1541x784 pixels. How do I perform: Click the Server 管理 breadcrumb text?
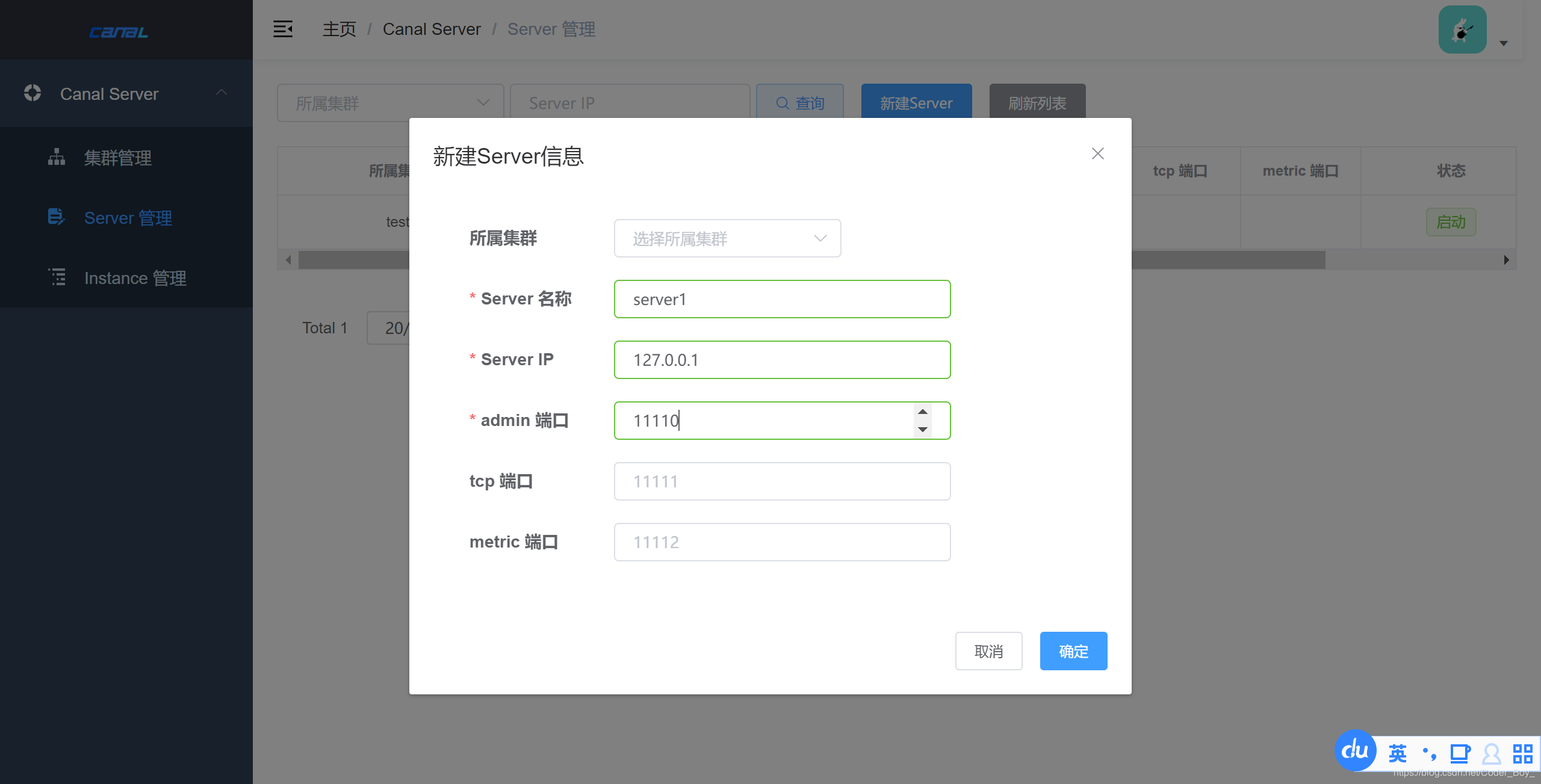point(551,29)
